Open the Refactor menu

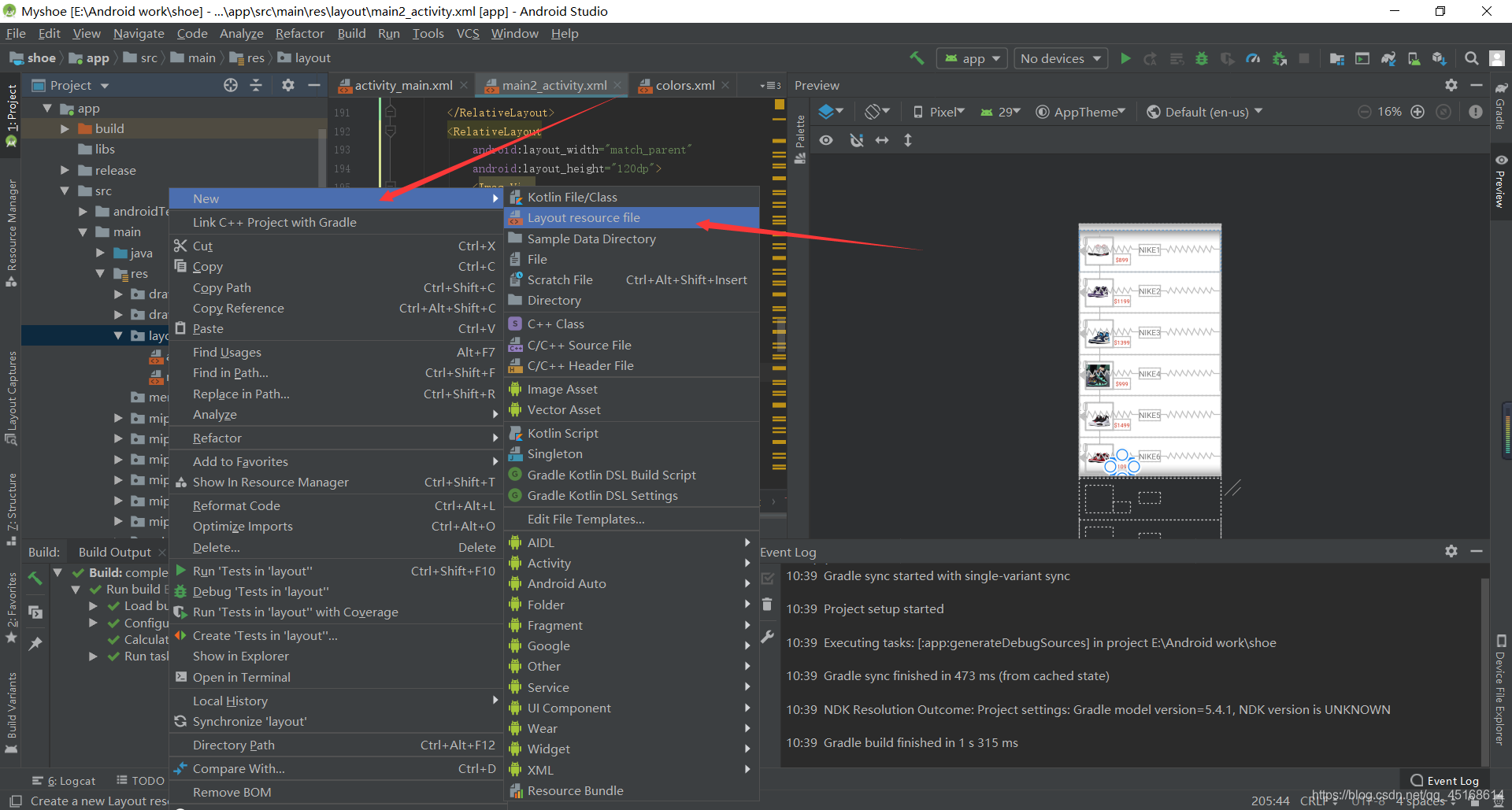pos(299,33)
